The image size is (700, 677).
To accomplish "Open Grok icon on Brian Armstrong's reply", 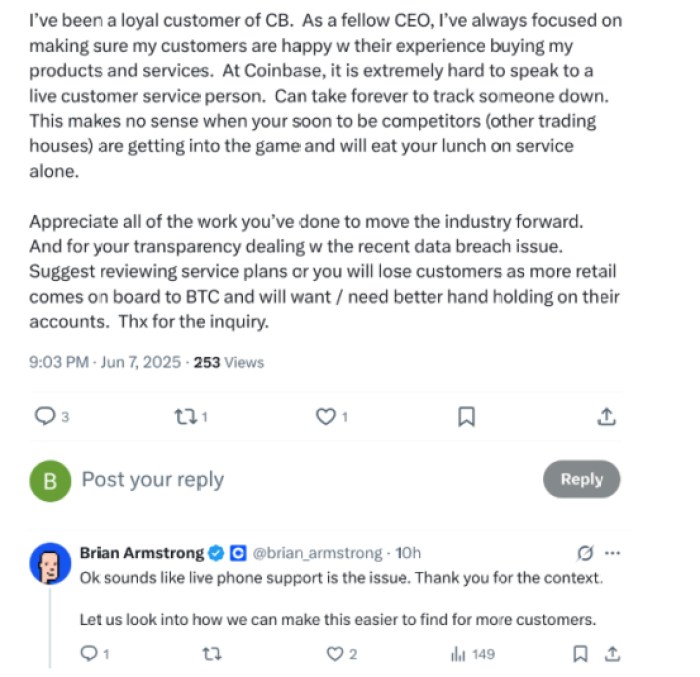I will pyautogui.click(x=587, y=552).
